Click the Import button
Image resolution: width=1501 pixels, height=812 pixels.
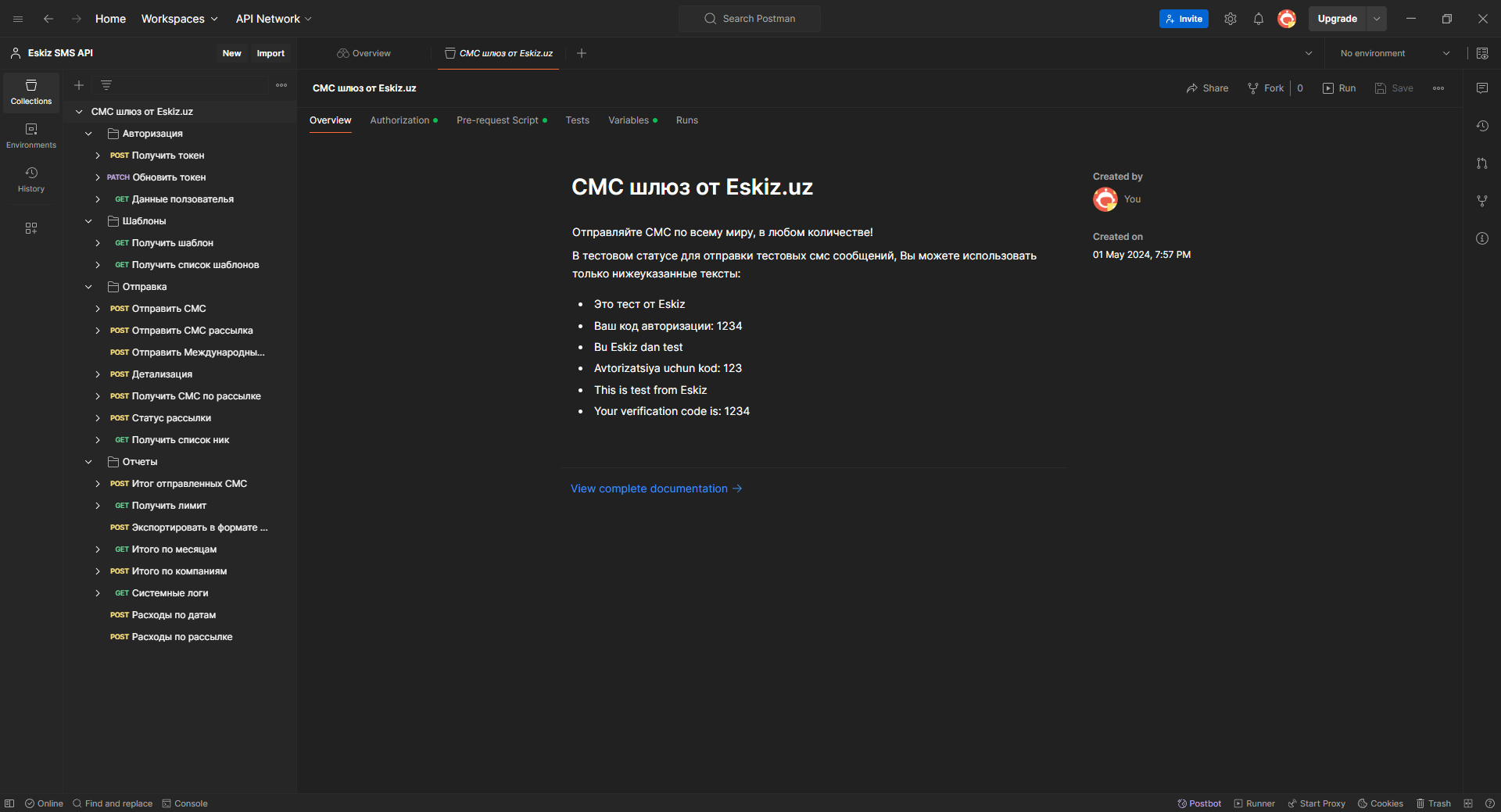[x=270, y=53]
